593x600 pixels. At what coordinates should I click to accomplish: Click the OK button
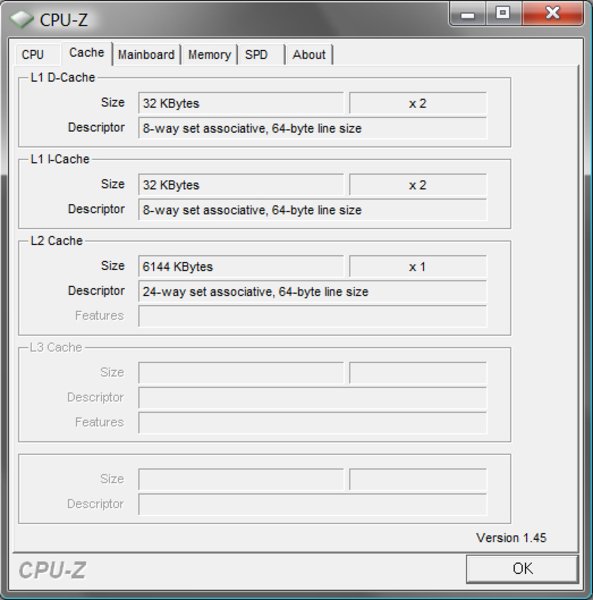click(x=522, y=569)
